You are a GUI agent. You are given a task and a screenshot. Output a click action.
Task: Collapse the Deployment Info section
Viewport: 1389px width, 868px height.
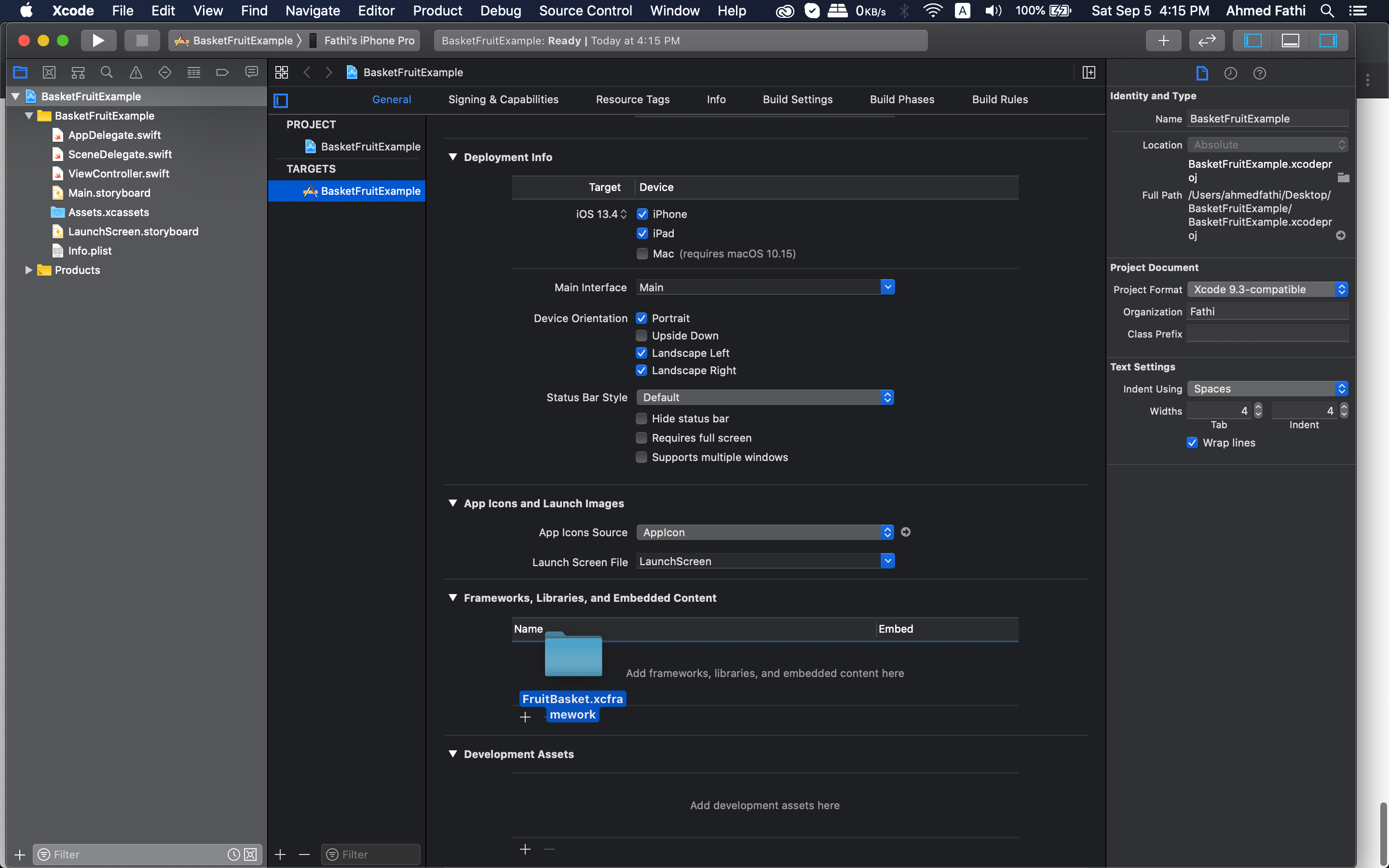(453, 157)
